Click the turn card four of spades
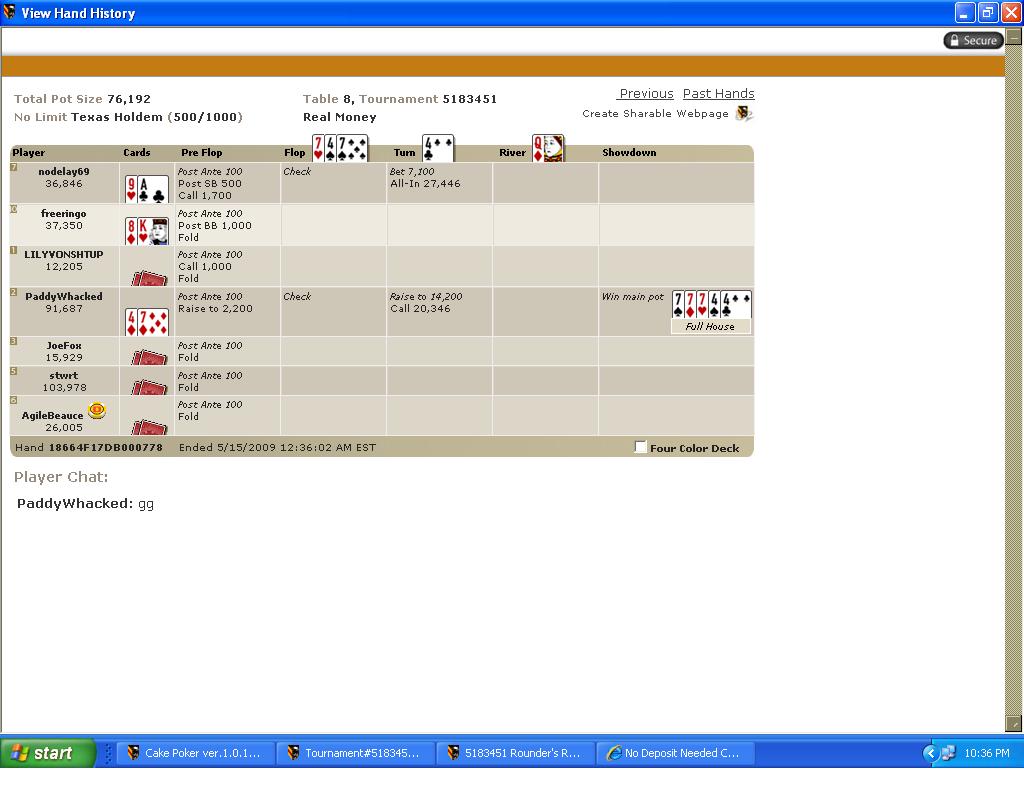Viewport: 1024px width, 800px height. 437,148
